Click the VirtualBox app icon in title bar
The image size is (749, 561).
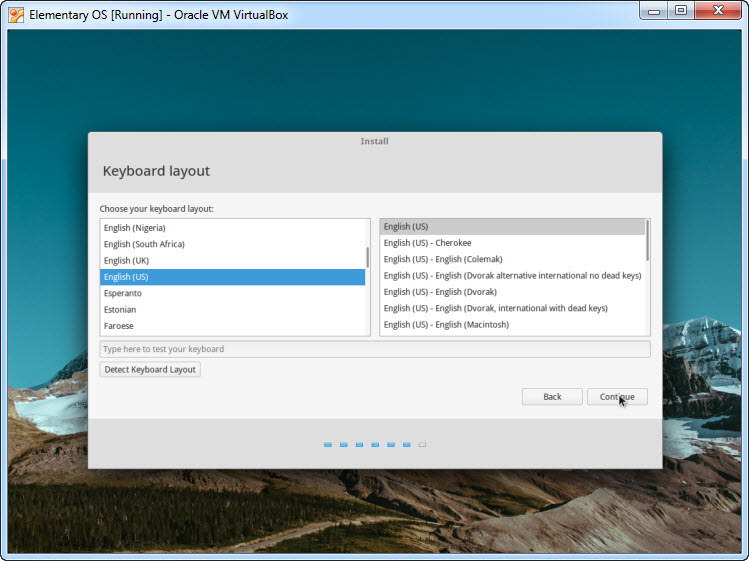click(16, 15)
